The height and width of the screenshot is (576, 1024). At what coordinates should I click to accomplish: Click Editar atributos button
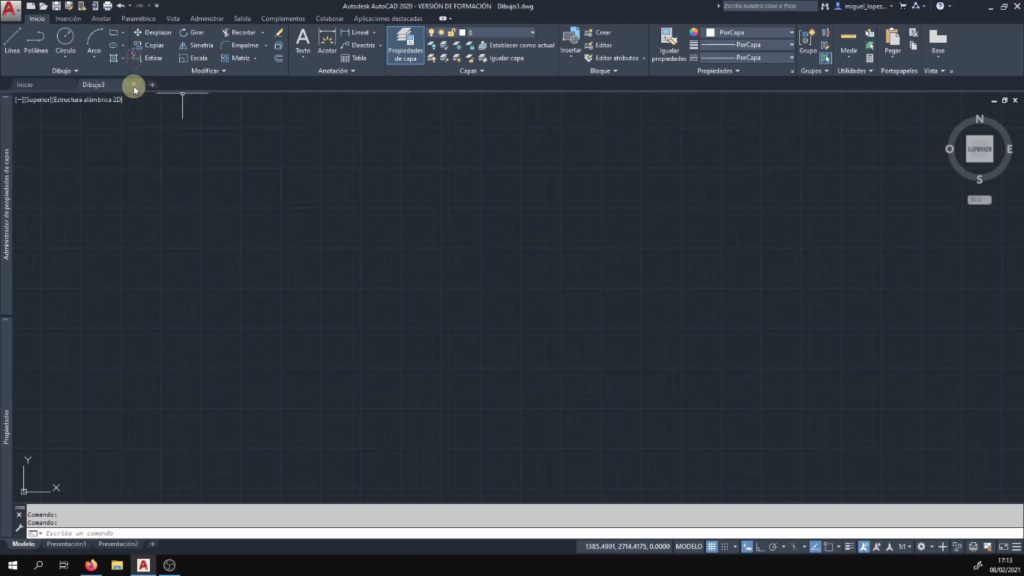611,58
